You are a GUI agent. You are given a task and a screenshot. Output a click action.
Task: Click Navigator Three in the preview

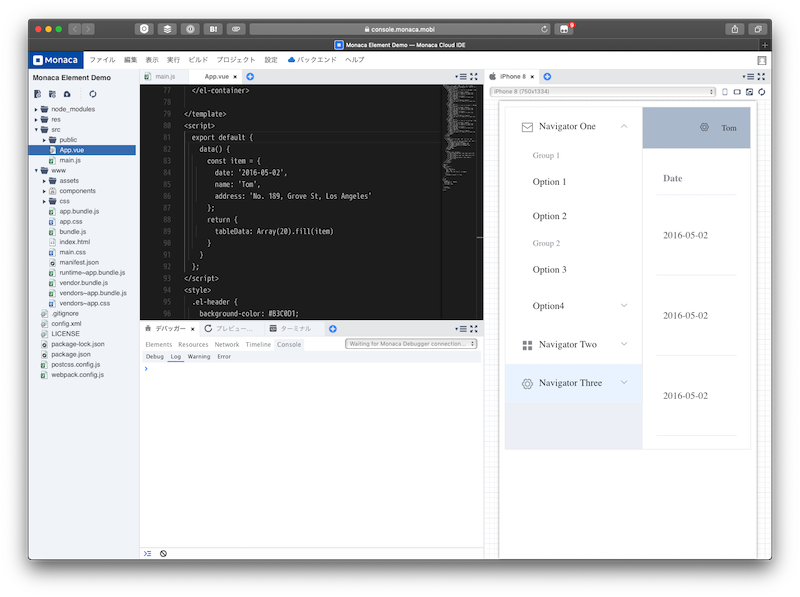click(x=574, y=383)
